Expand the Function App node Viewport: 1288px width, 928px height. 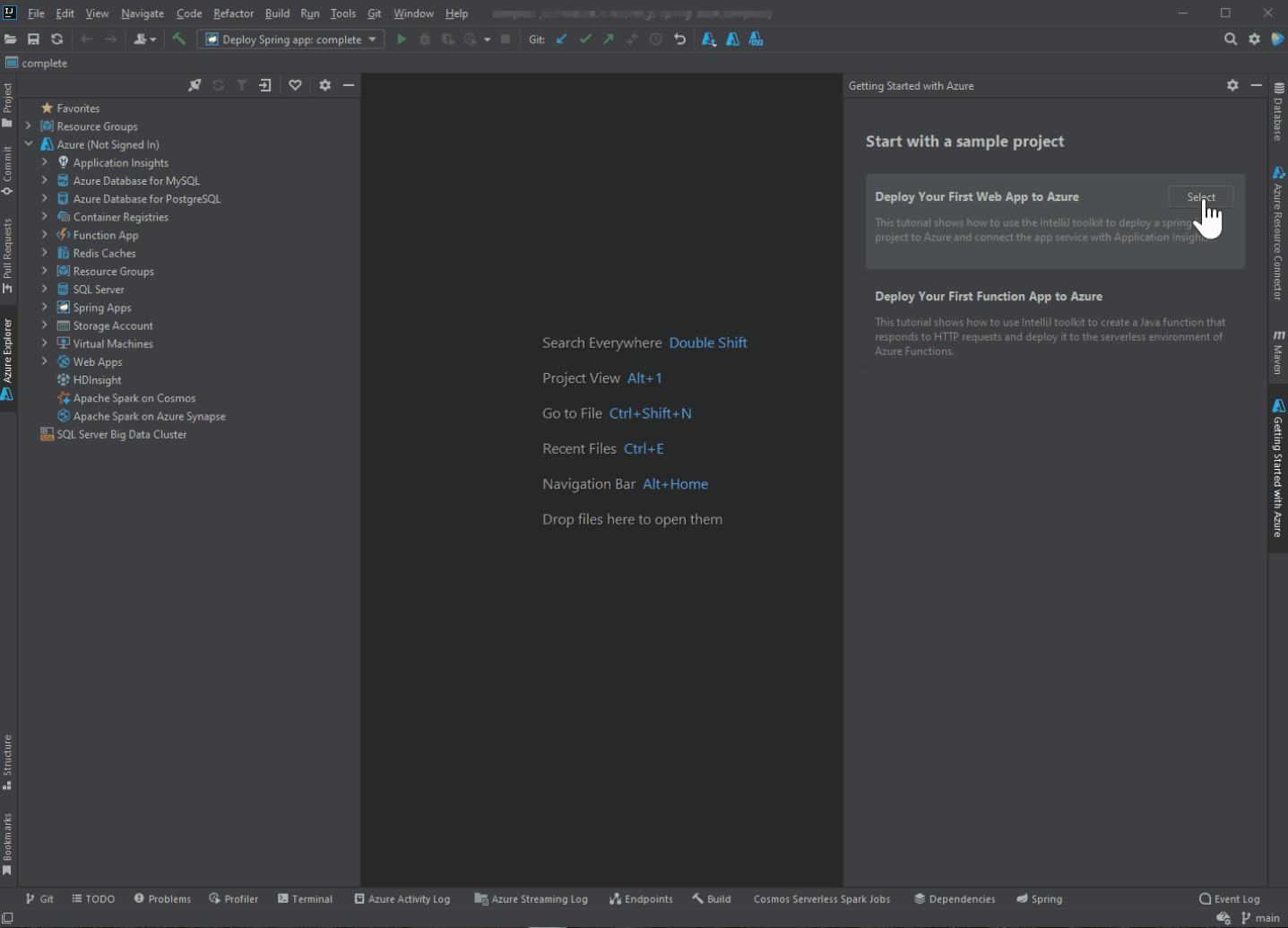[x=44, y=235]
